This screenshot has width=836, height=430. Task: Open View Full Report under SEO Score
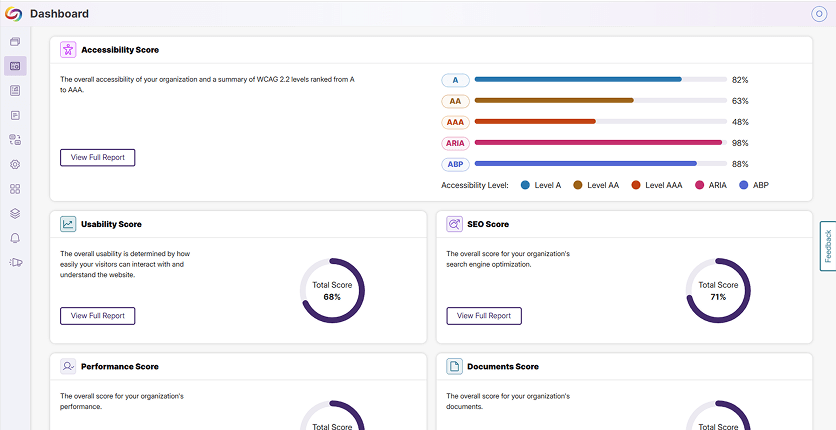(483, 316)
